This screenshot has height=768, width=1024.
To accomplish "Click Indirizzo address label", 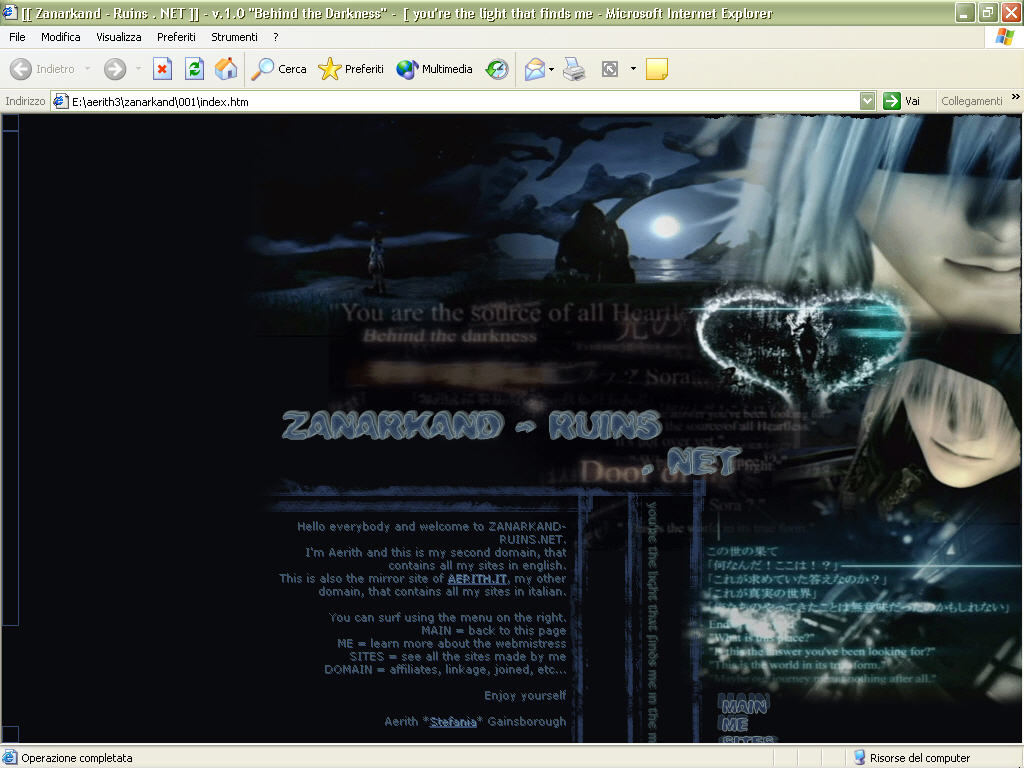I will pyautogui.click(x=25, y=101).
